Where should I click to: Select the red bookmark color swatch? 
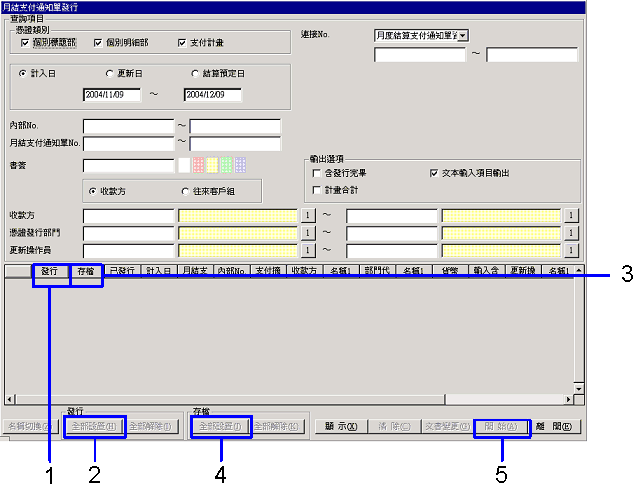(198, 165)
